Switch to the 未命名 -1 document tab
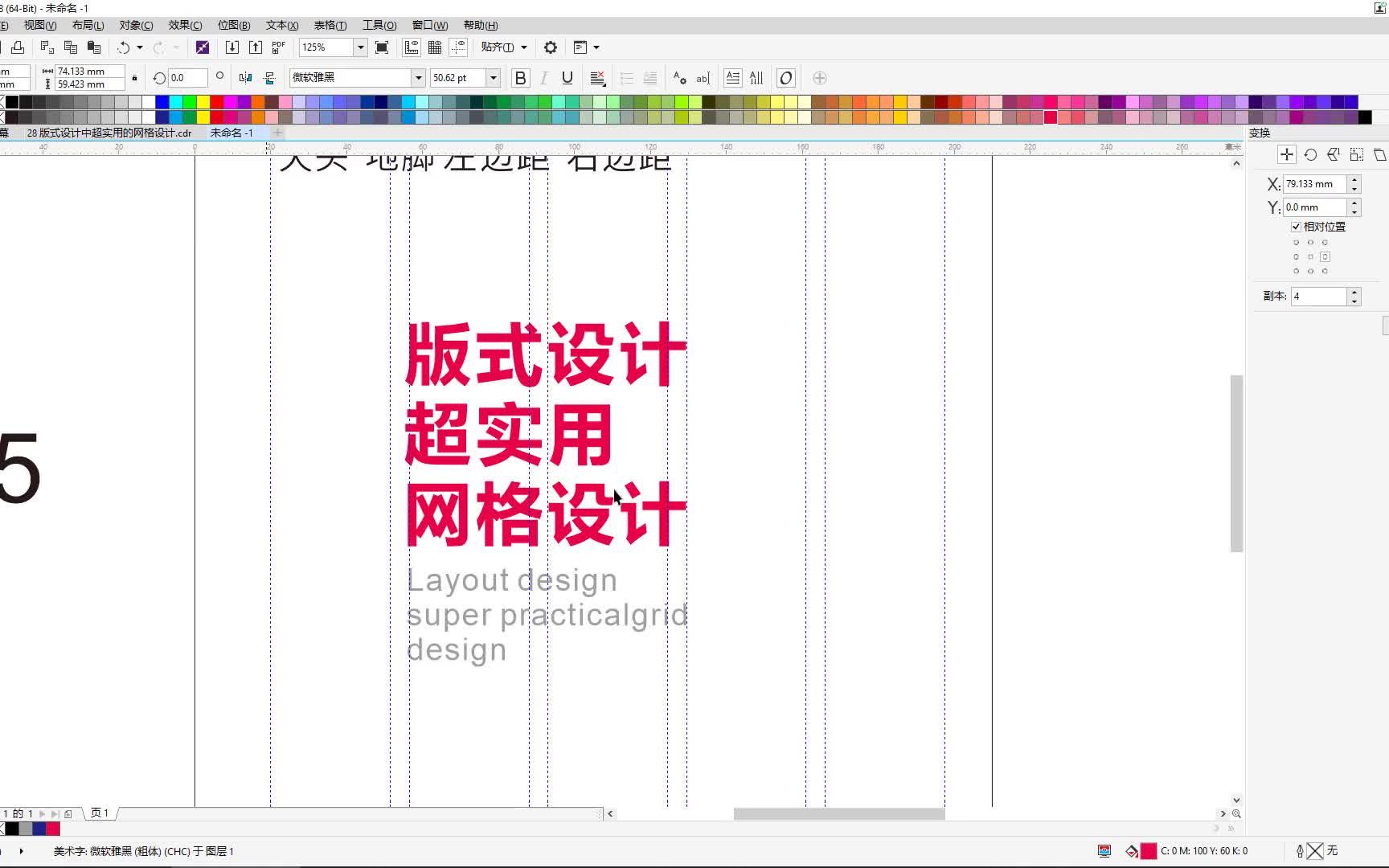The image size is (1389, 868). 231,133
